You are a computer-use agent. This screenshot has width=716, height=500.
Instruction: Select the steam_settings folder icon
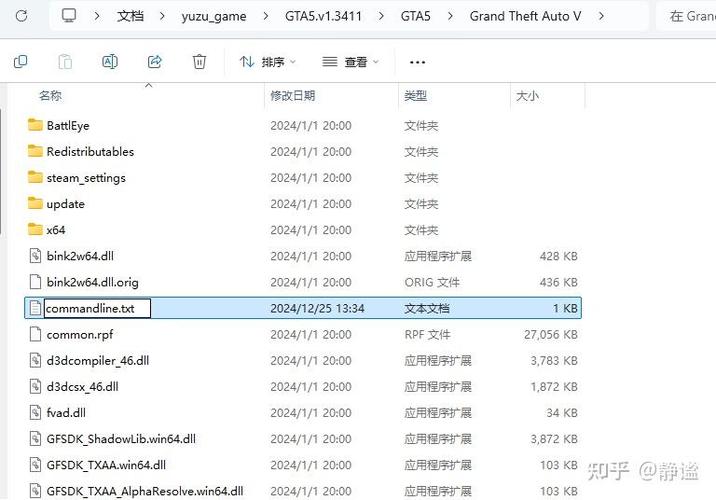coord(35,177)
